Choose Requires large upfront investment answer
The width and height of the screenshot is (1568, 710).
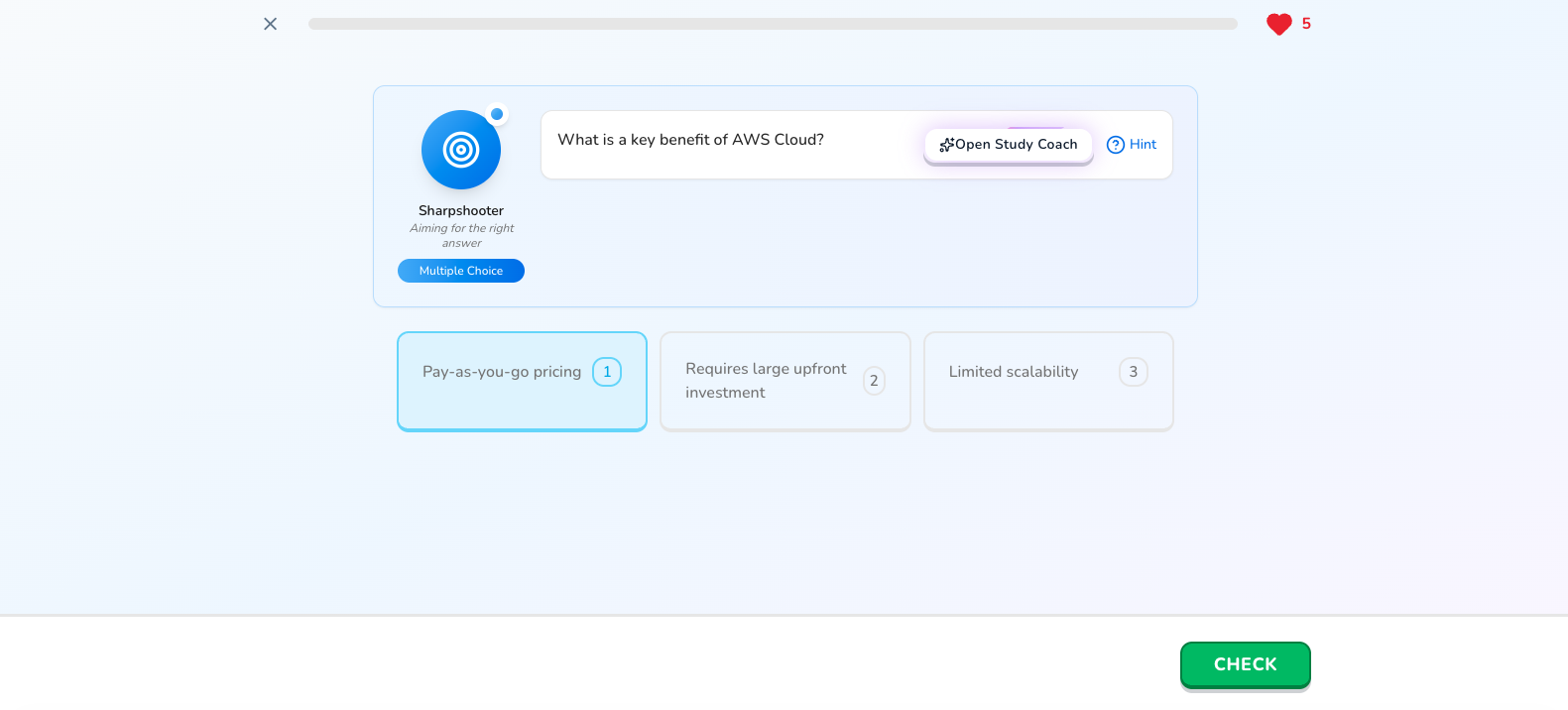(x=785, y=381)
